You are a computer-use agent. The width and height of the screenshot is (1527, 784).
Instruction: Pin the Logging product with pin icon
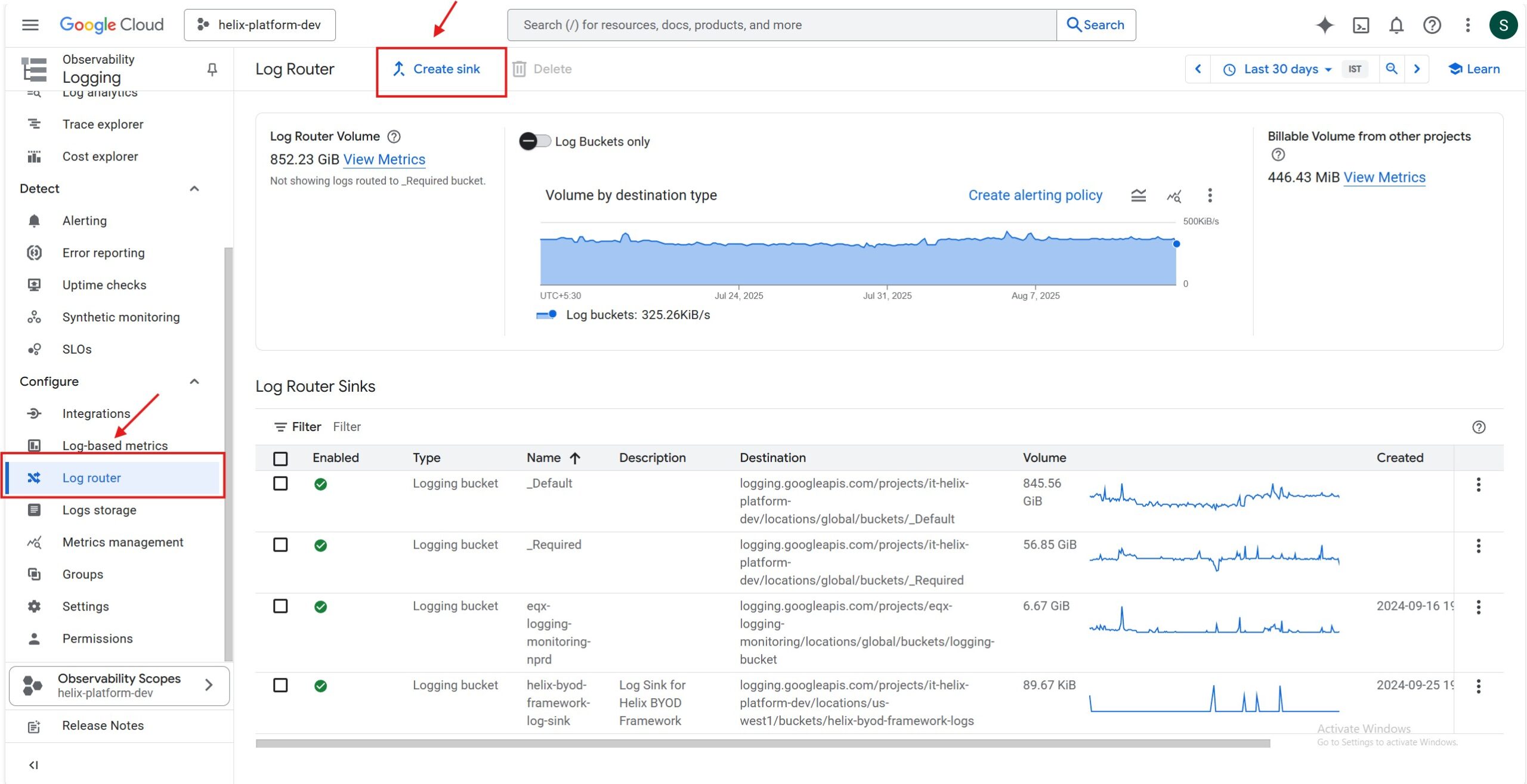(212, 70)
